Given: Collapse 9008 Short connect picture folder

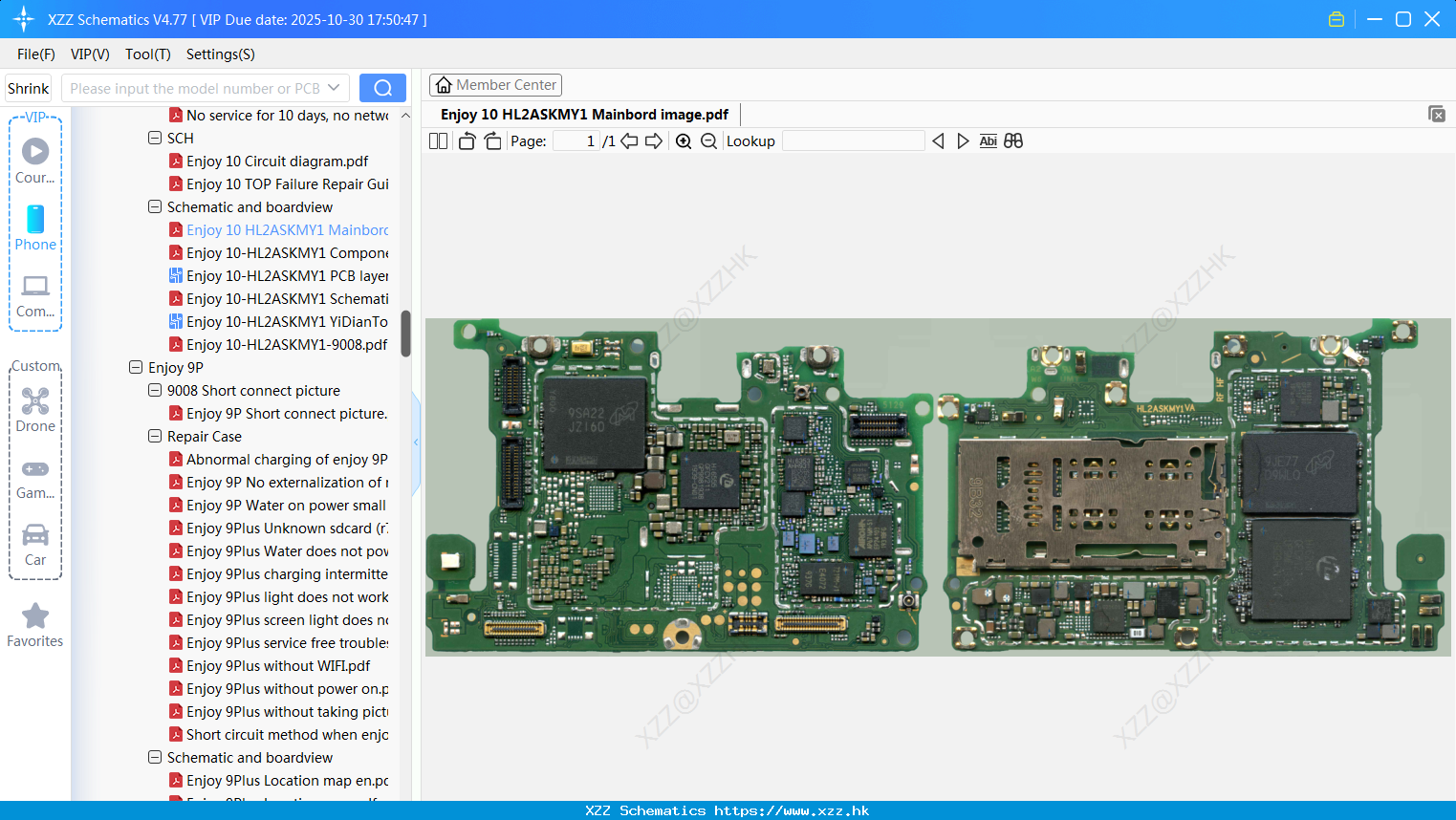Looking at the screenshot, I should pyautogui.click(x=155, y=390).
